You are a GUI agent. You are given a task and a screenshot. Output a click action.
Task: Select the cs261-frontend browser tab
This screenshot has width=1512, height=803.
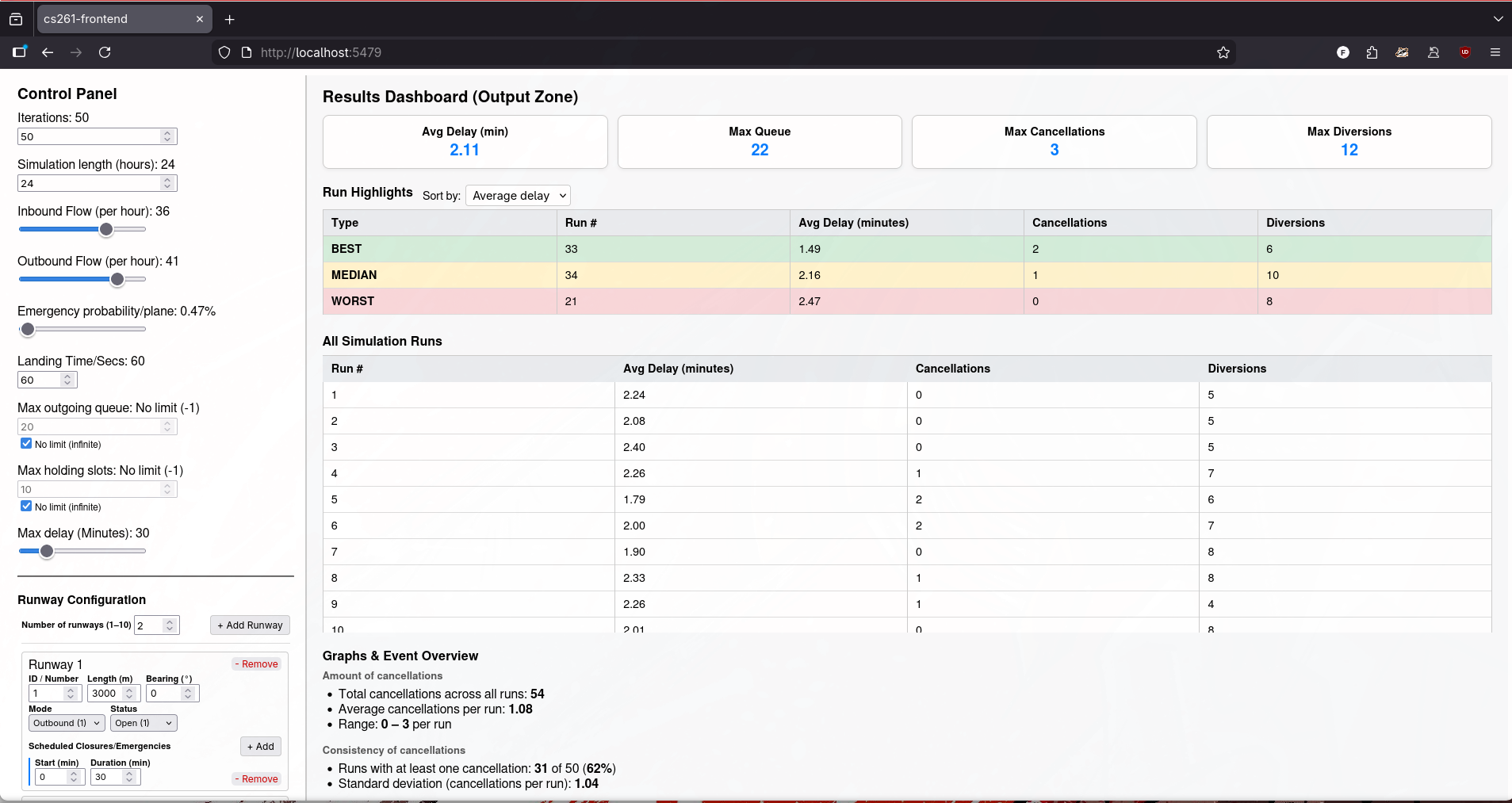119,19
